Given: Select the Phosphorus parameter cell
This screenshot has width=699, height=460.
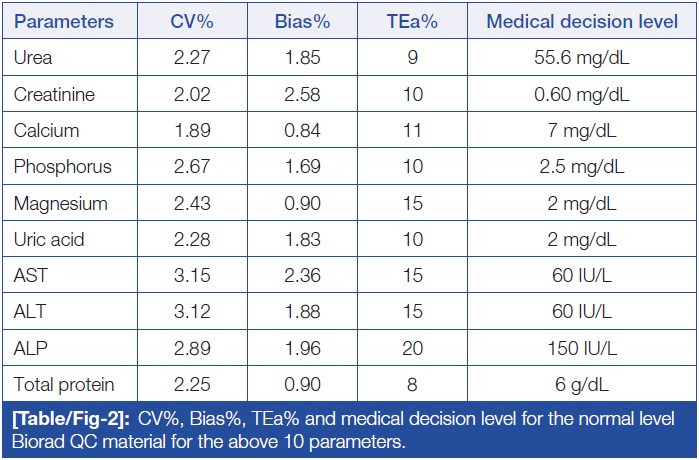Looking at the screenshot, I should point(55,166).
